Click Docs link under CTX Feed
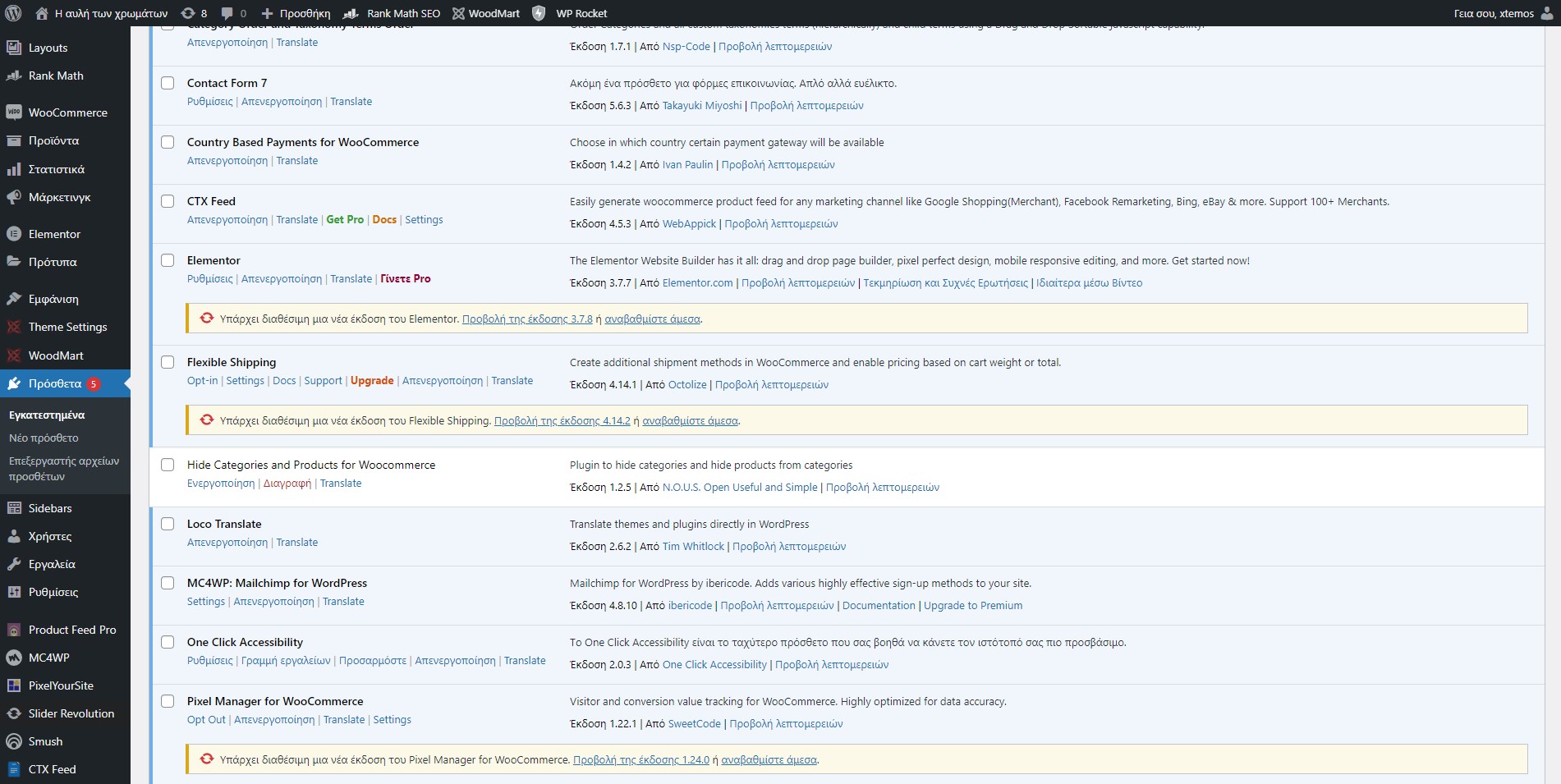Image resolution: width=1561 pixels, height=784 pixels. point(384,220)
